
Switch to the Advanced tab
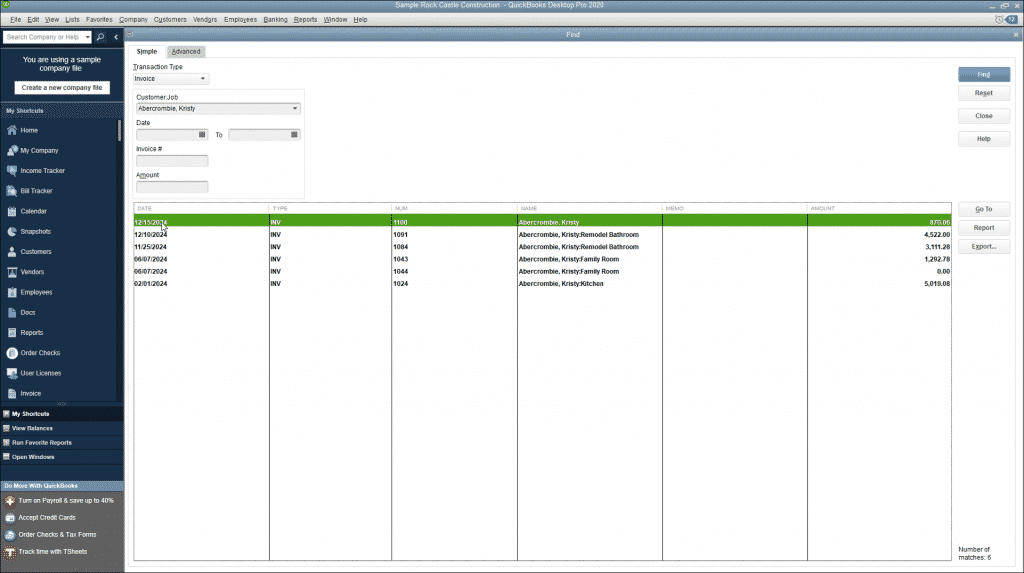[186, 52]
